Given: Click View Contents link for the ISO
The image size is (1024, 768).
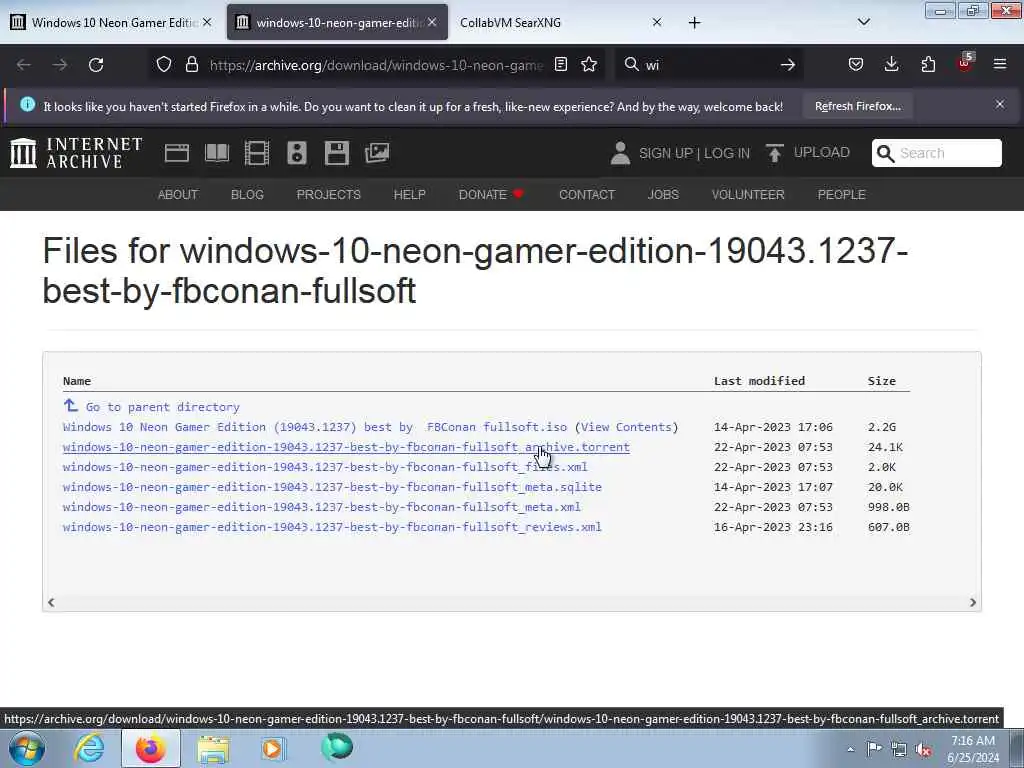Looking at the screenshot, I should point(626,427).
